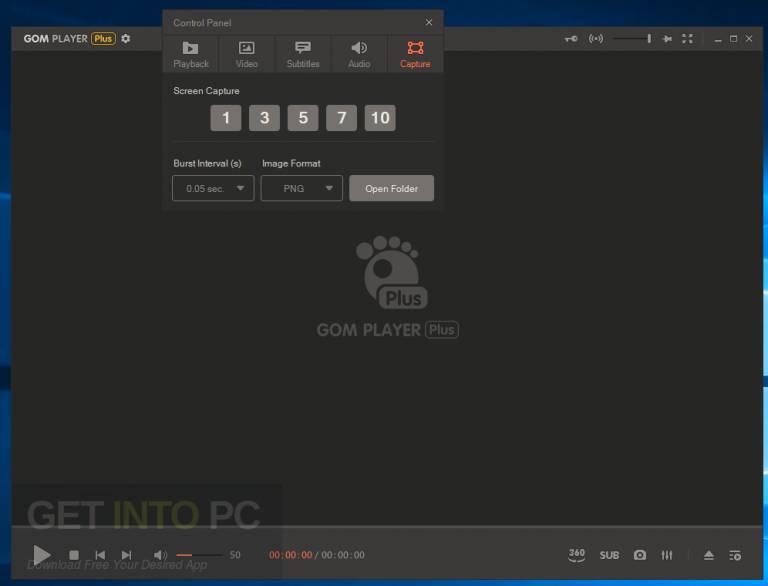This screenshot has width=768, height=586.
Task: Expand the Burst Interval dropdown
Action: coord(213,188)
